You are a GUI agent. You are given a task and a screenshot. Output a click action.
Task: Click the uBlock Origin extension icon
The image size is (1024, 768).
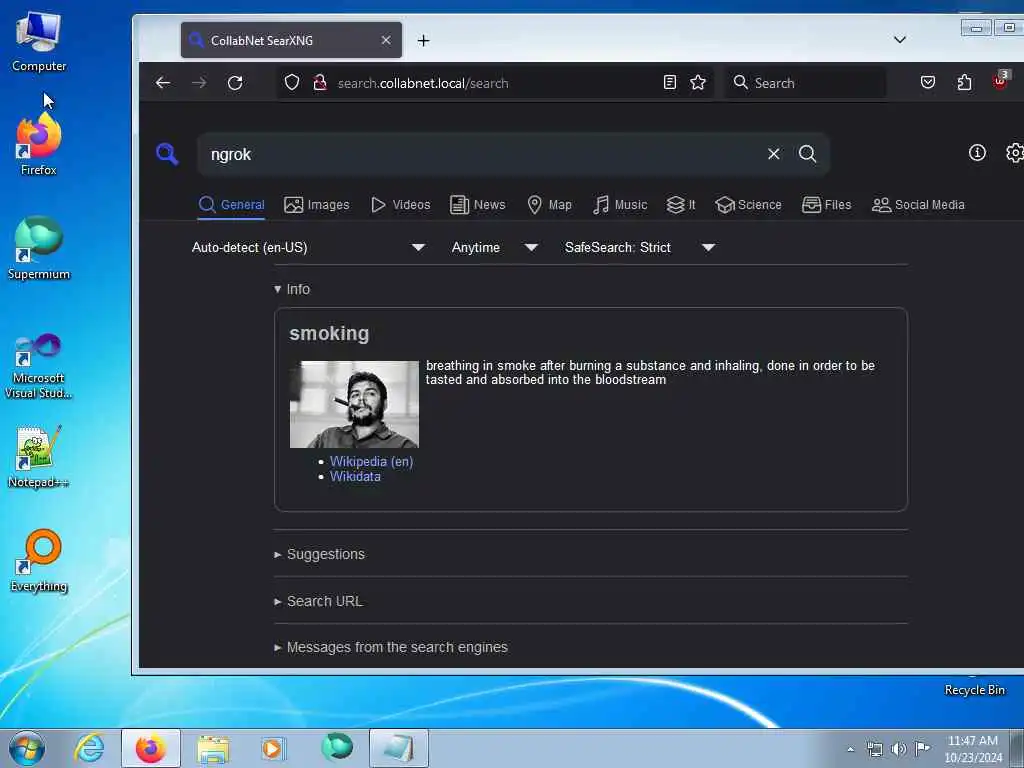tap(1000, 81)
